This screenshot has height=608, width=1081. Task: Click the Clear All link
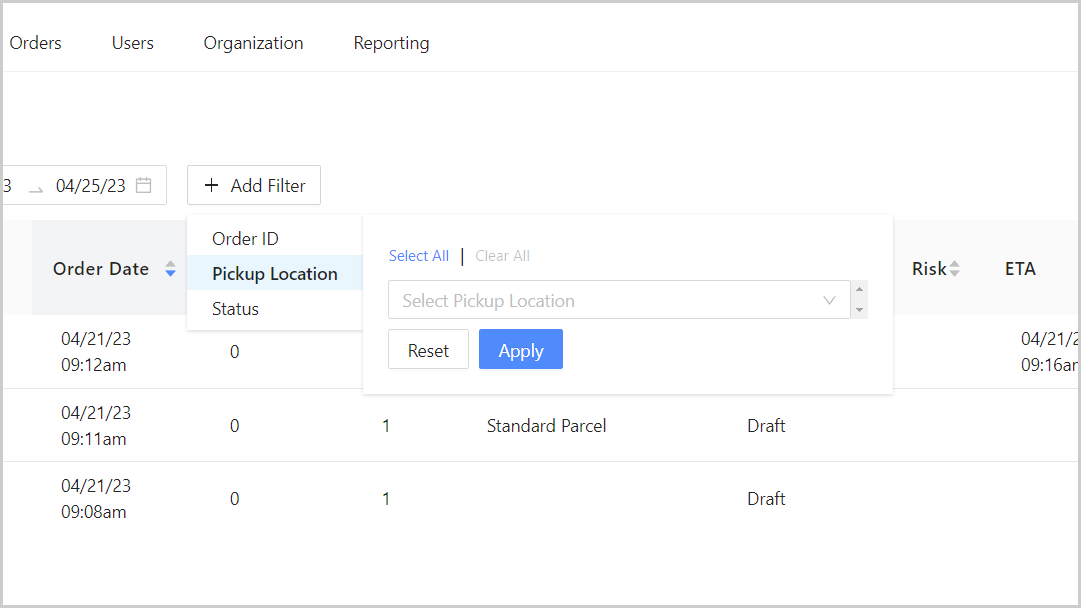pyautogui.click(x=502, y=256)
